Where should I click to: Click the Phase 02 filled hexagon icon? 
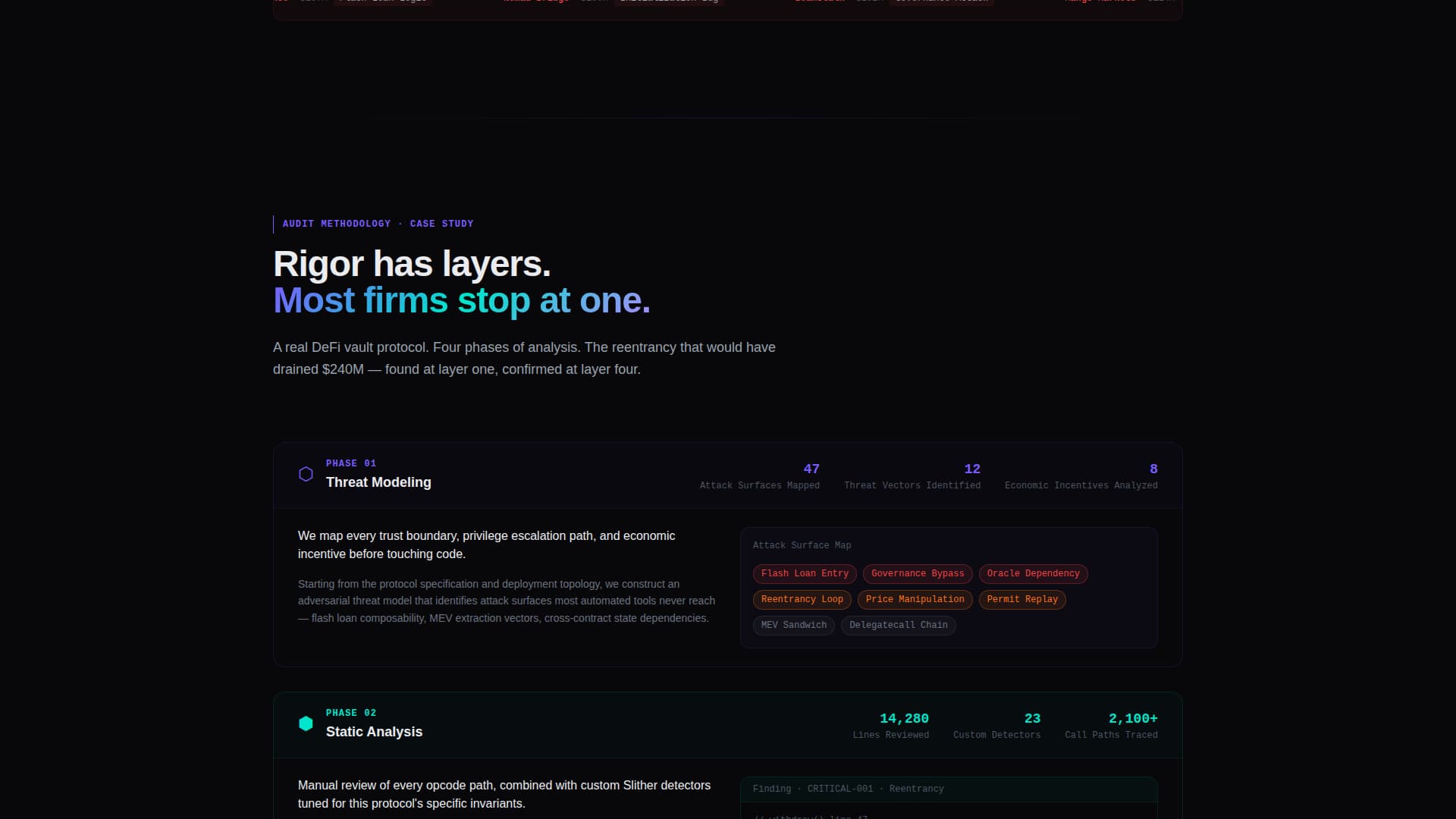(x=306, y=723)
